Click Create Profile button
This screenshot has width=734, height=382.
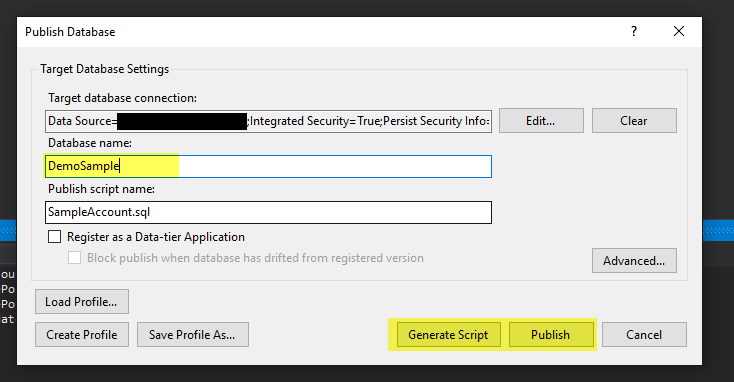pyautogui.click(x=81, y=335)
